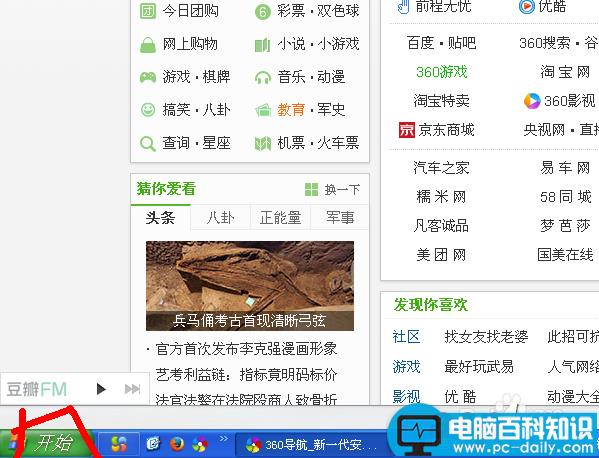Click the magnifier icon beside 查询
Screen dimensions: 599x458
(148, 144)
